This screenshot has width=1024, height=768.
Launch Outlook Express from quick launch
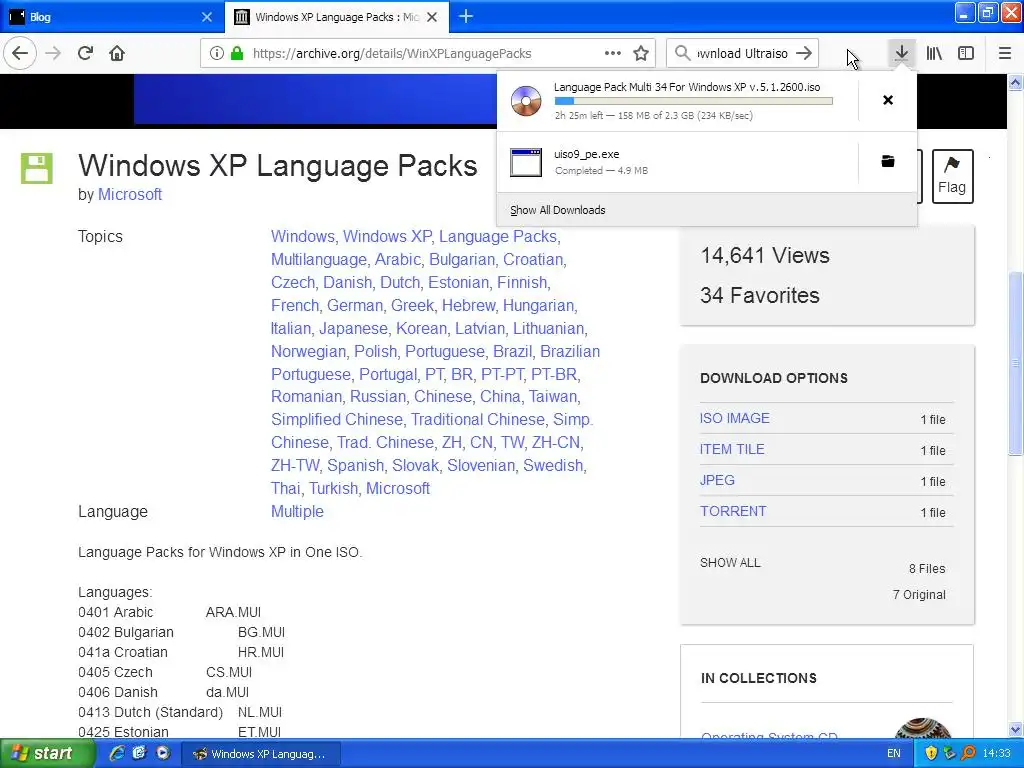click(140, 753)
